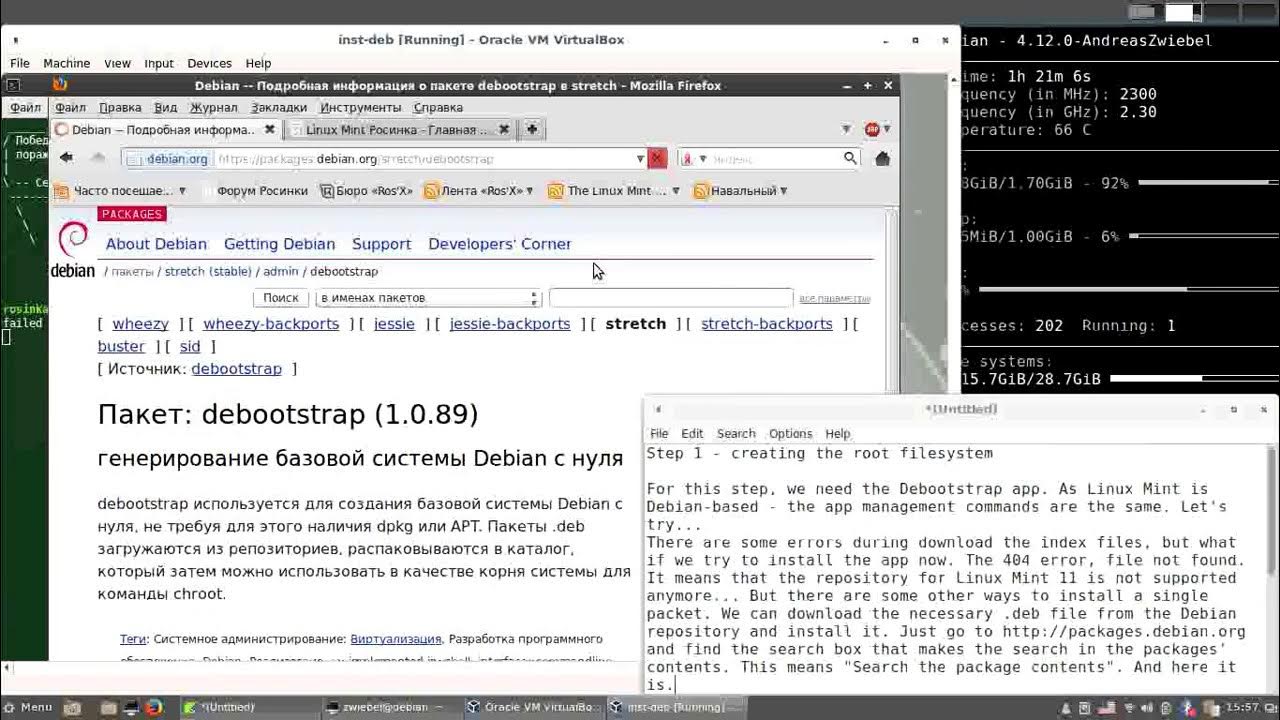
Task: Click the site identity debian.org button
Action: (168, 158)
